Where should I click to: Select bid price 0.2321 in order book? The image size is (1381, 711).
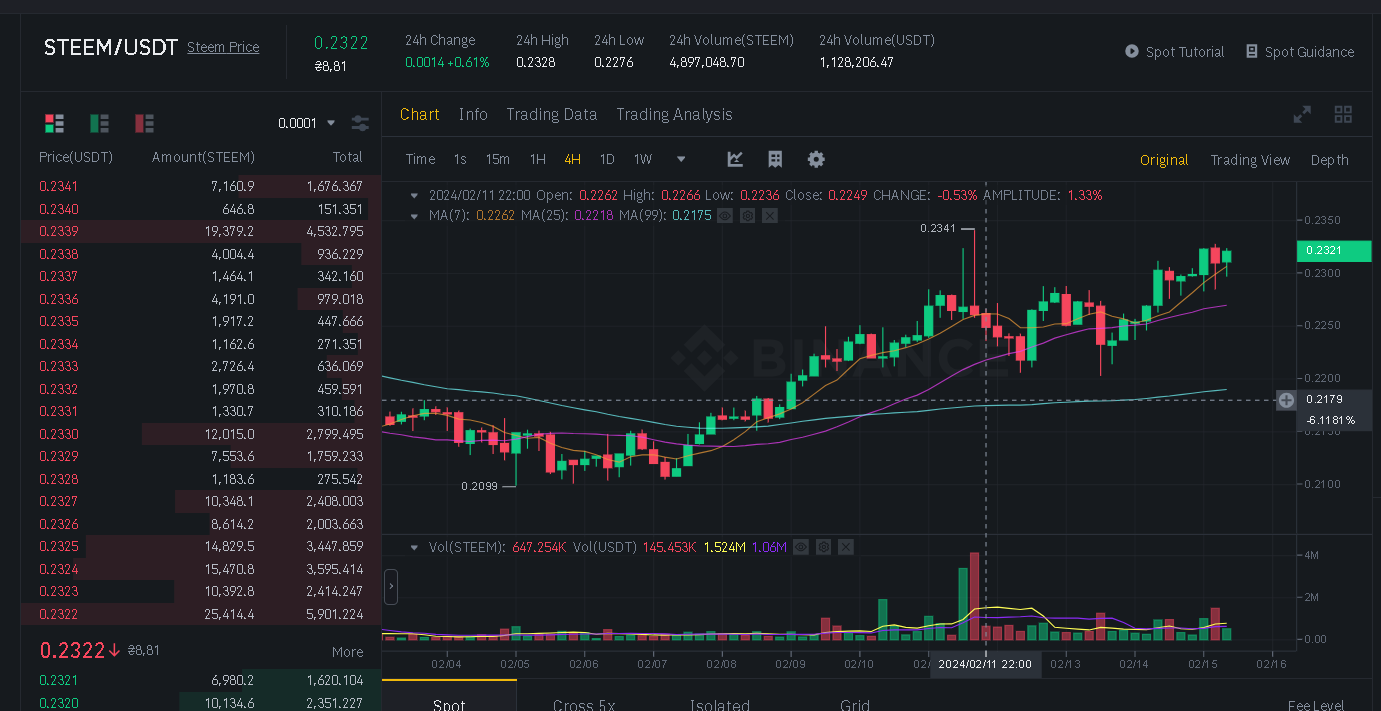click(x=58, y=680)
